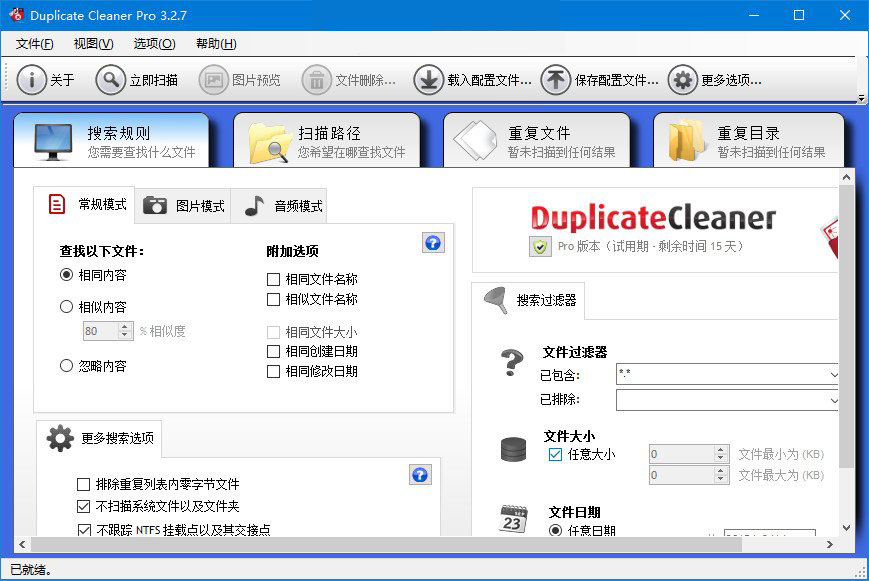This screenshot has width=869, height=581.
Task: Click the 关于 info toolbar icon
Action: point(31,80)
